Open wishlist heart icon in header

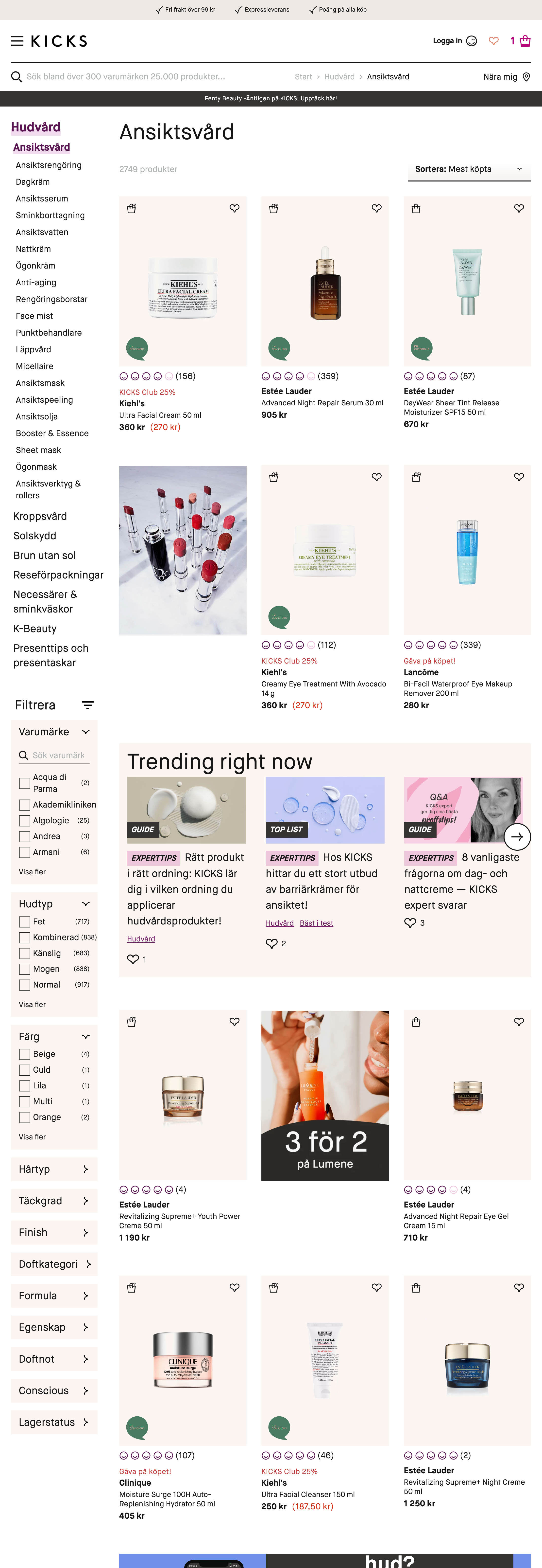click(493, 41)
